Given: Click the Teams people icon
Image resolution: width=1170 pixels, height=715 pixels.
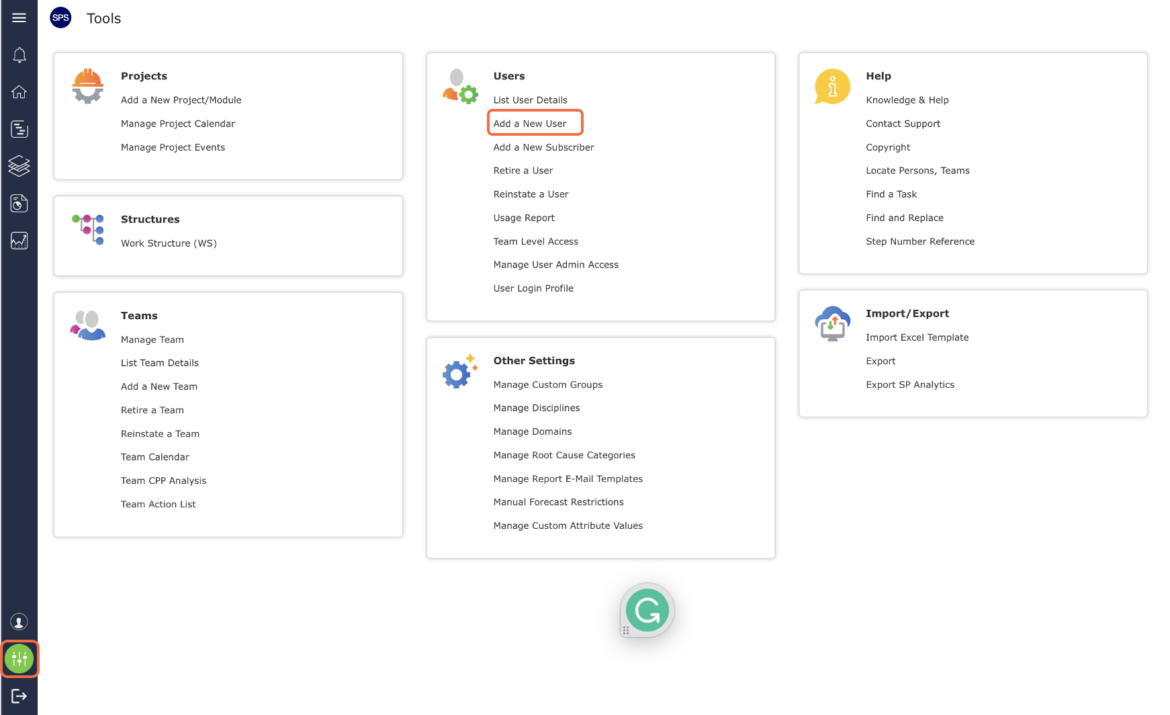Looking at the screenshot, I should (87, 325).
